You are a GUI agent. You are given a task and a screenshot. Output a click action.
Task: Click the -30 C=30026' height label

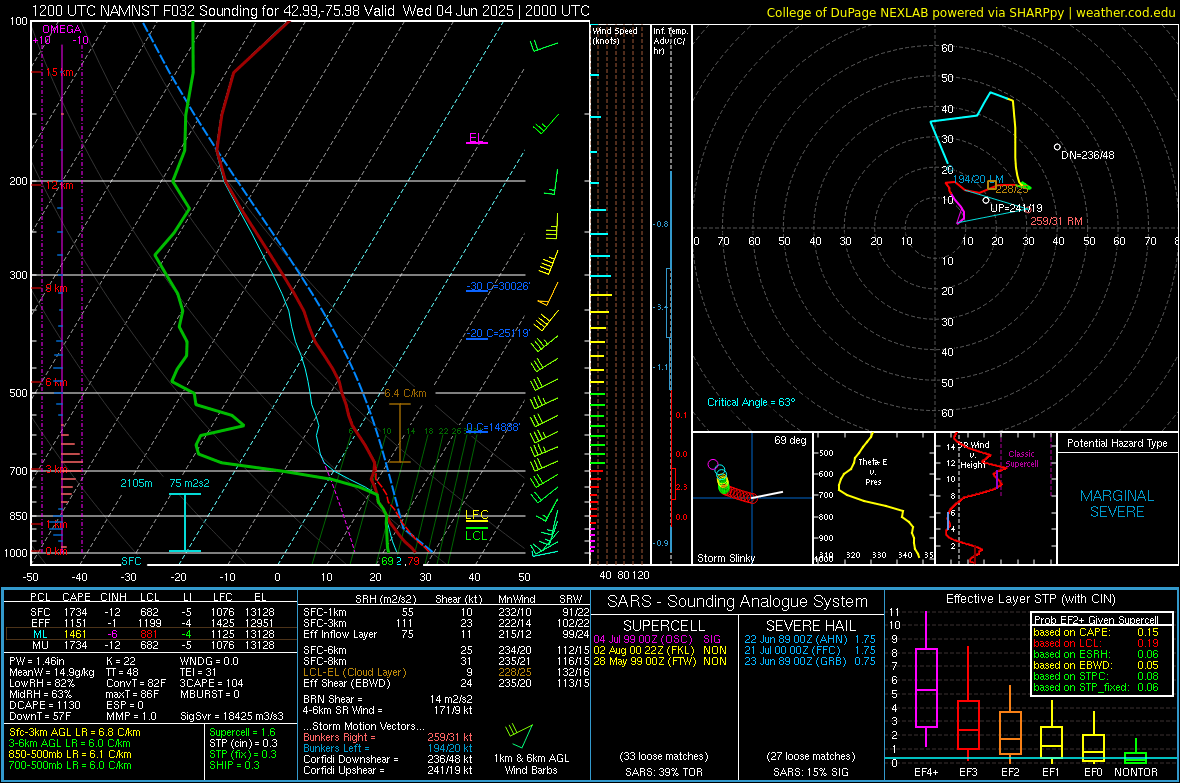click(498, 286)
